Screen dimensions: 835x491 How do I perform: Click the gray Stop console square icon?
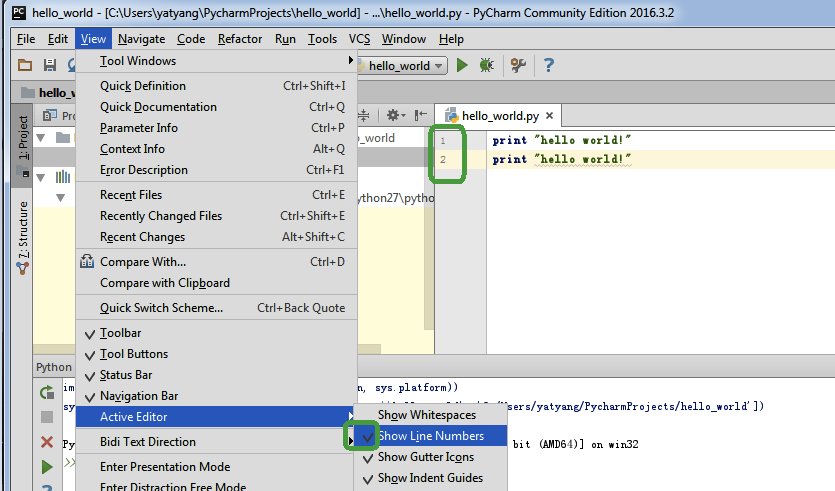click(x=47, y=417)
